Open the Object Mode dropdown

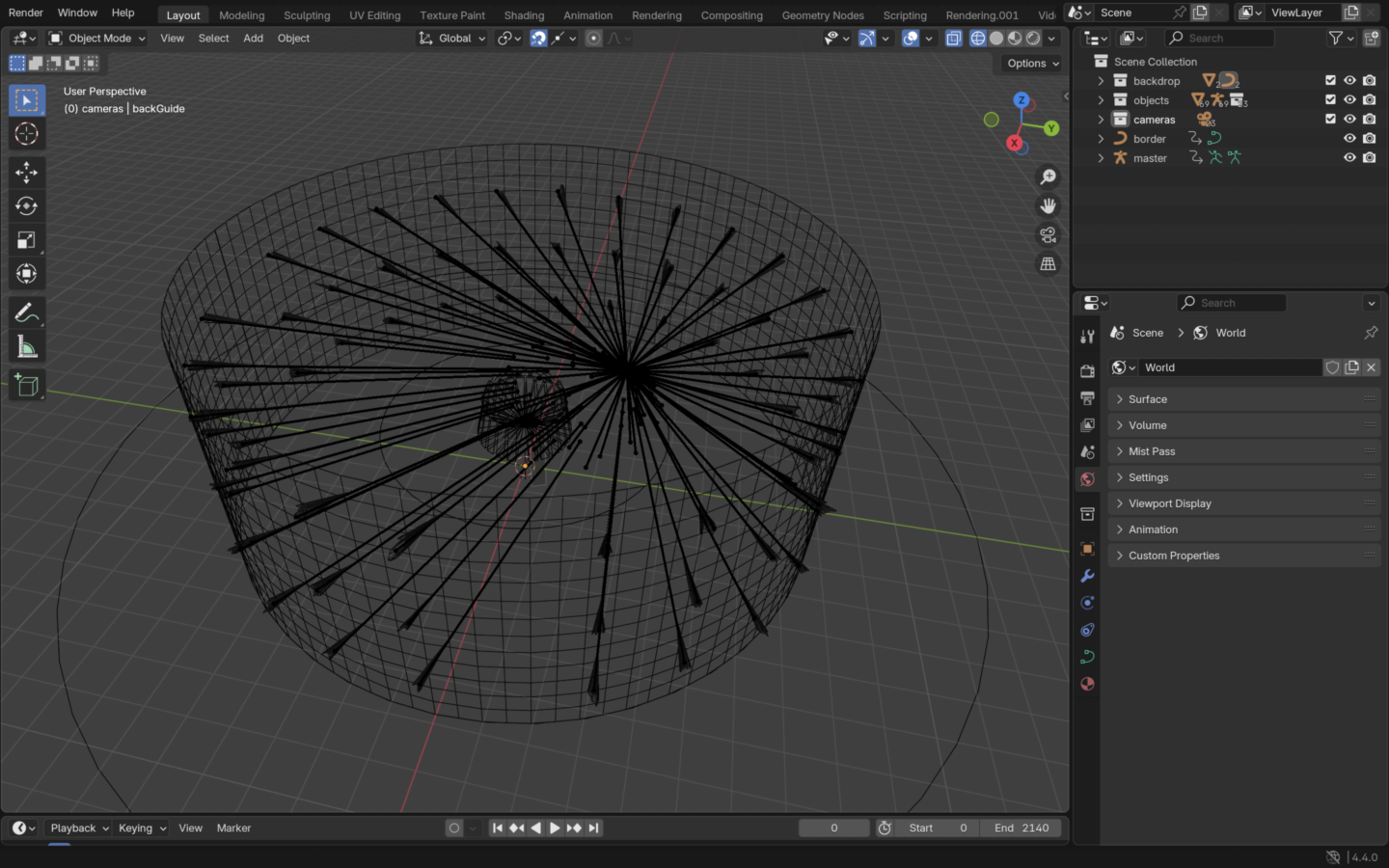click(97, 39)
